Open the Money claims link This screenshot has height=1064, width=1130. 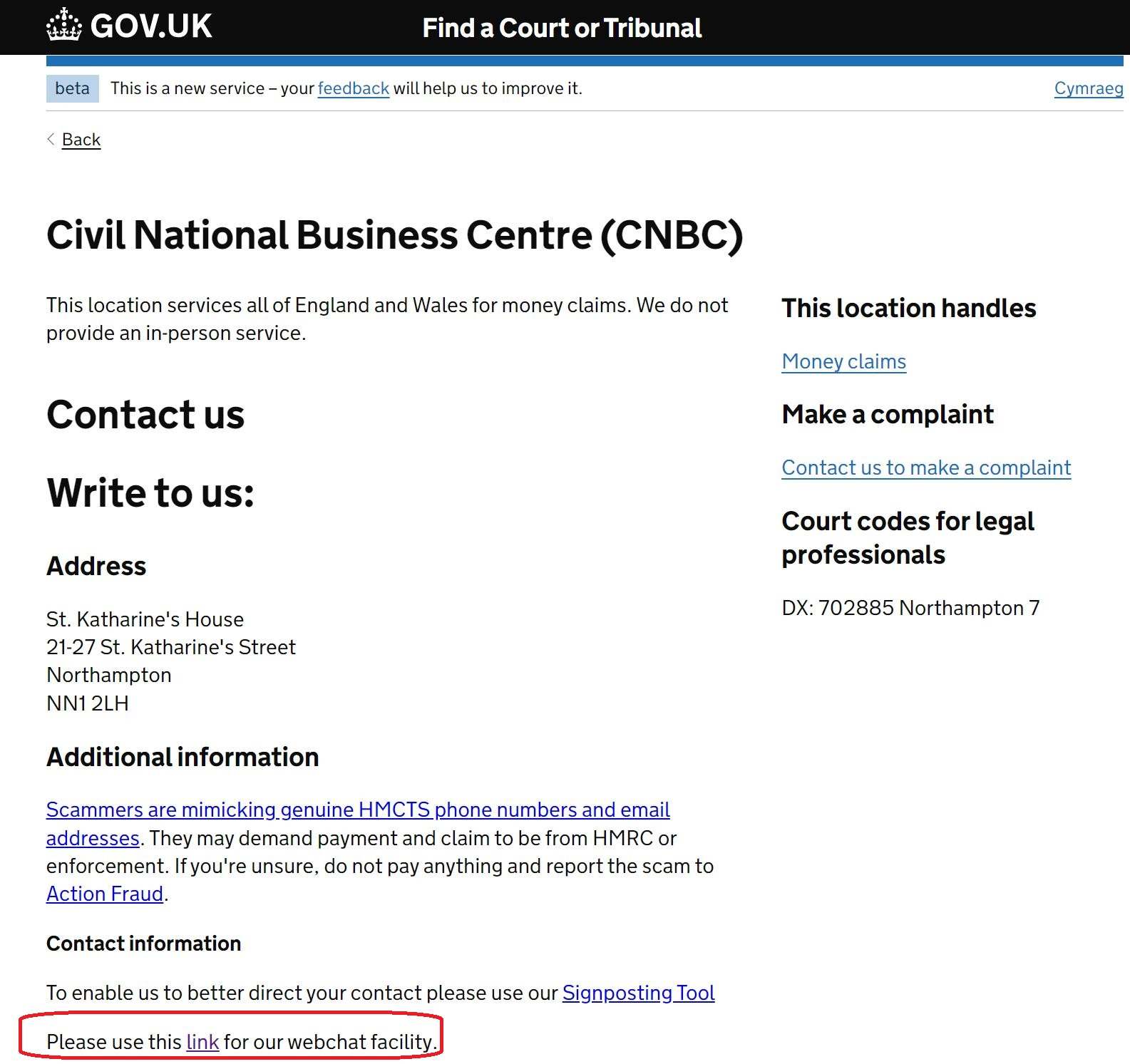click(x=843, y=361)
